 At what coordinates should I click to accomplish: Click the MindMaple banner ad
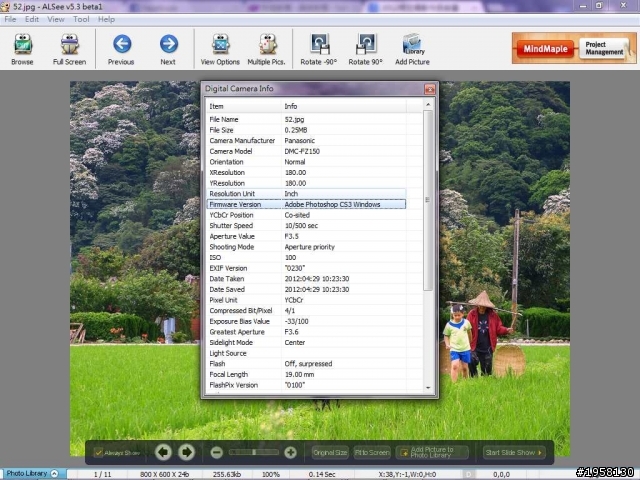pos(545,49)
